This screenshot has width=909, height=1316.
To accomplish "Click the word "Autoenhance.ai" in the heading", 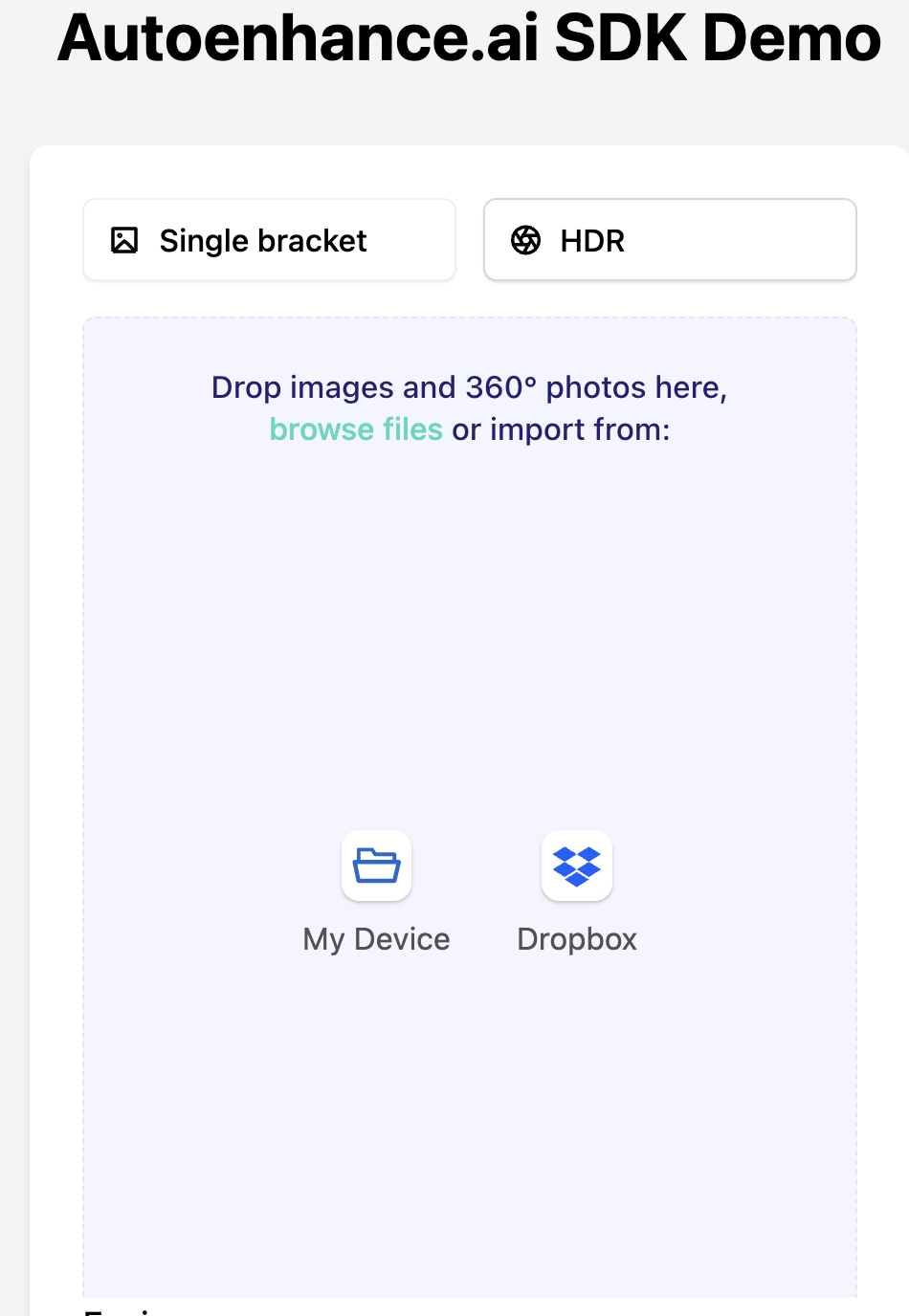I will [298, 38].
